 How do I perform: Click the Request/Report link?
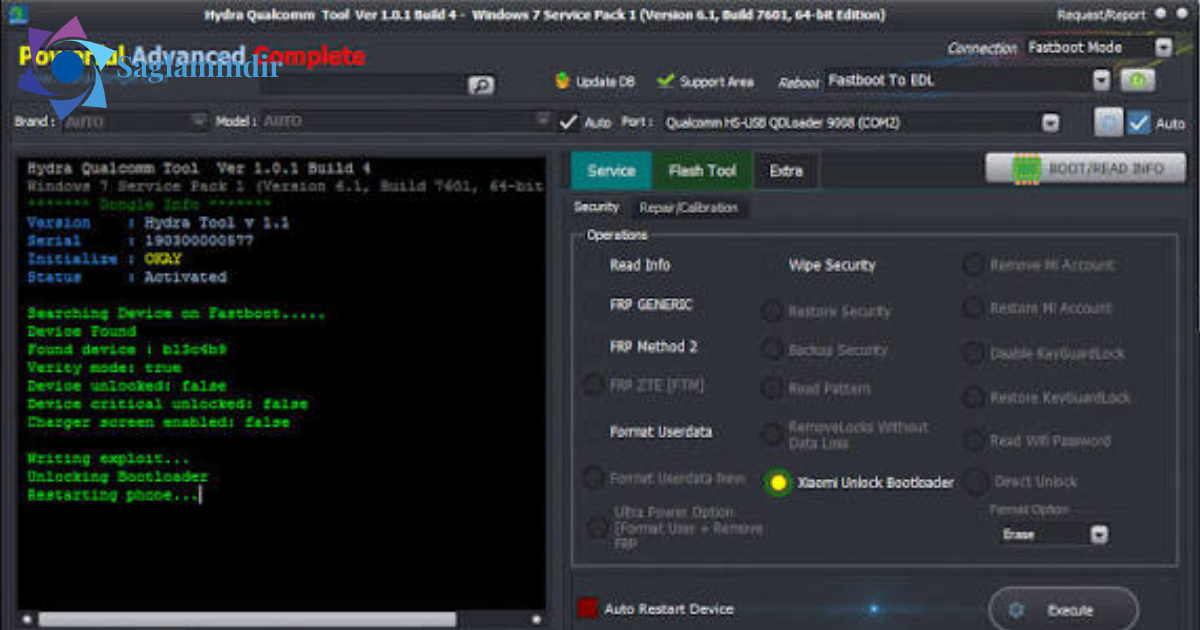(x=1102, y=15)
